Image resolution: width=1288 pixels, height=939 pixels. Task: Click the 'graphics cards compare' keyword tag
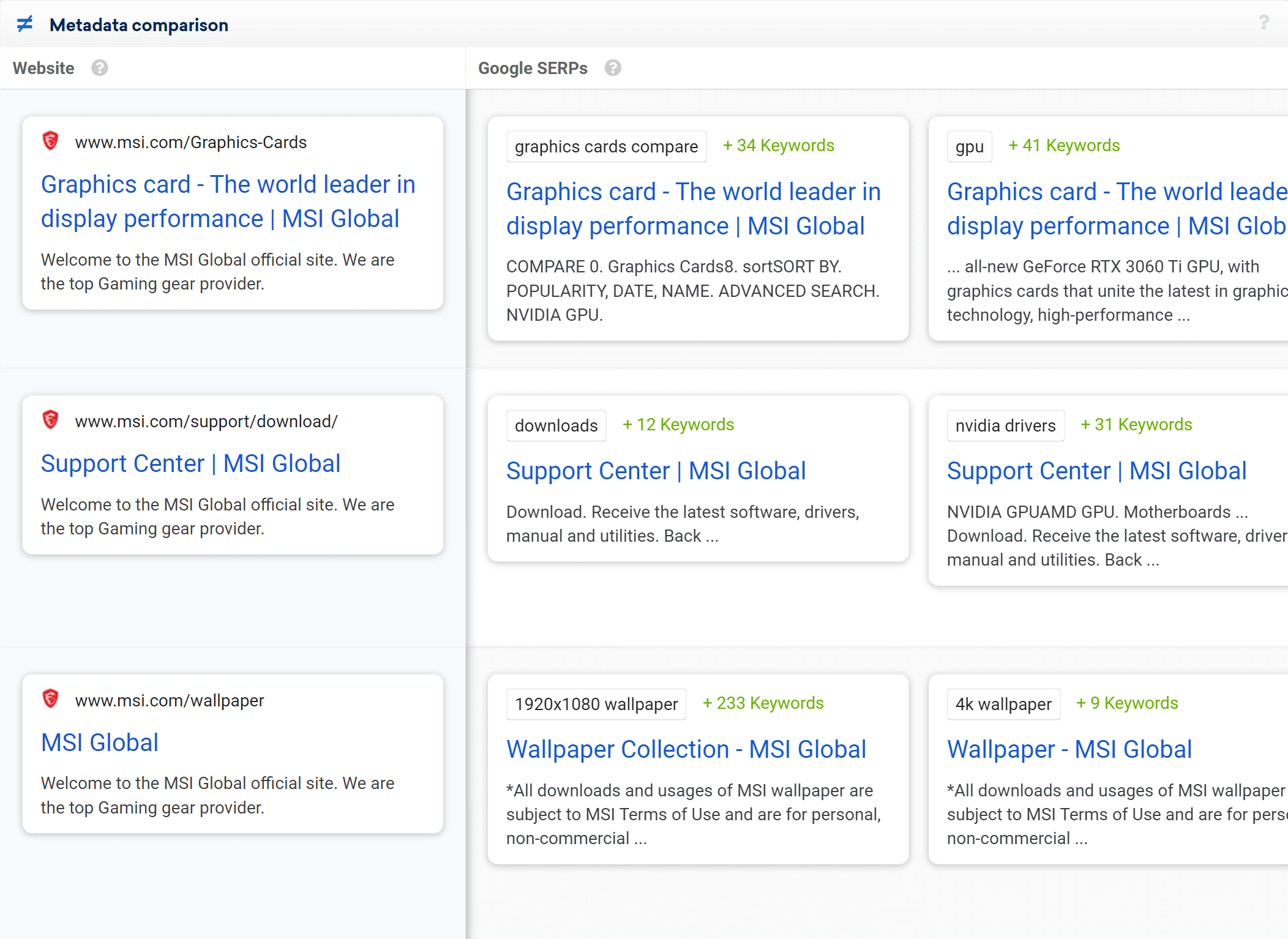607,146
